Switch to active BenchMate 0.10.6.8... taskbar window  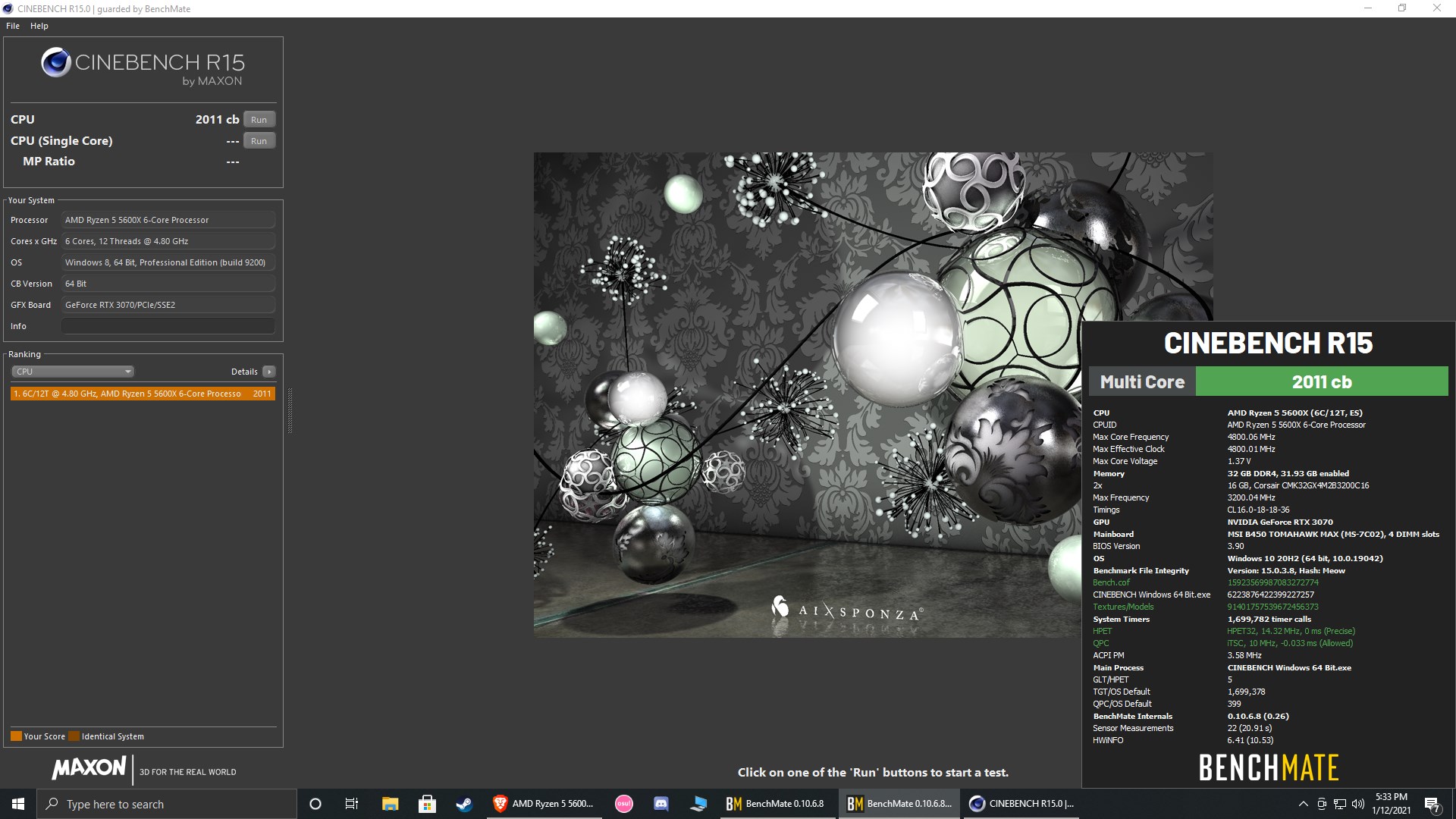click(899, 804)
